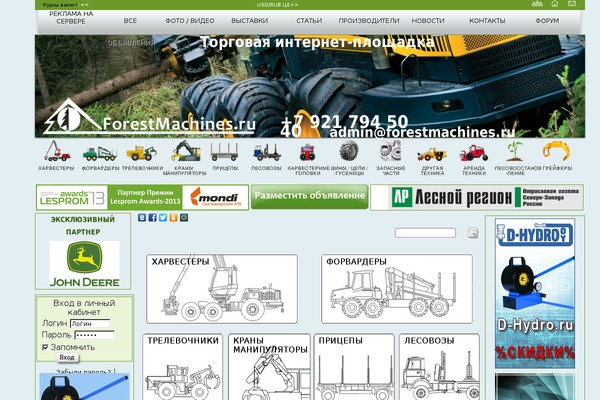Share via Twitter icon
Screen dimensions: 600x400
pyautogui.click(x=163, y=217)
